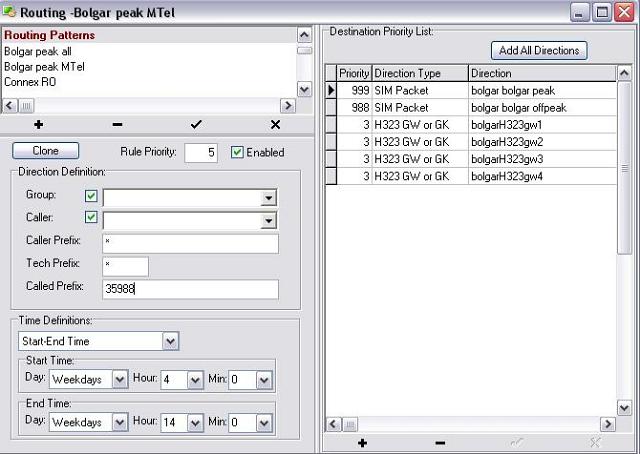
Task: Add a destination with the bottom plus icon
Action: pos(362,442)
